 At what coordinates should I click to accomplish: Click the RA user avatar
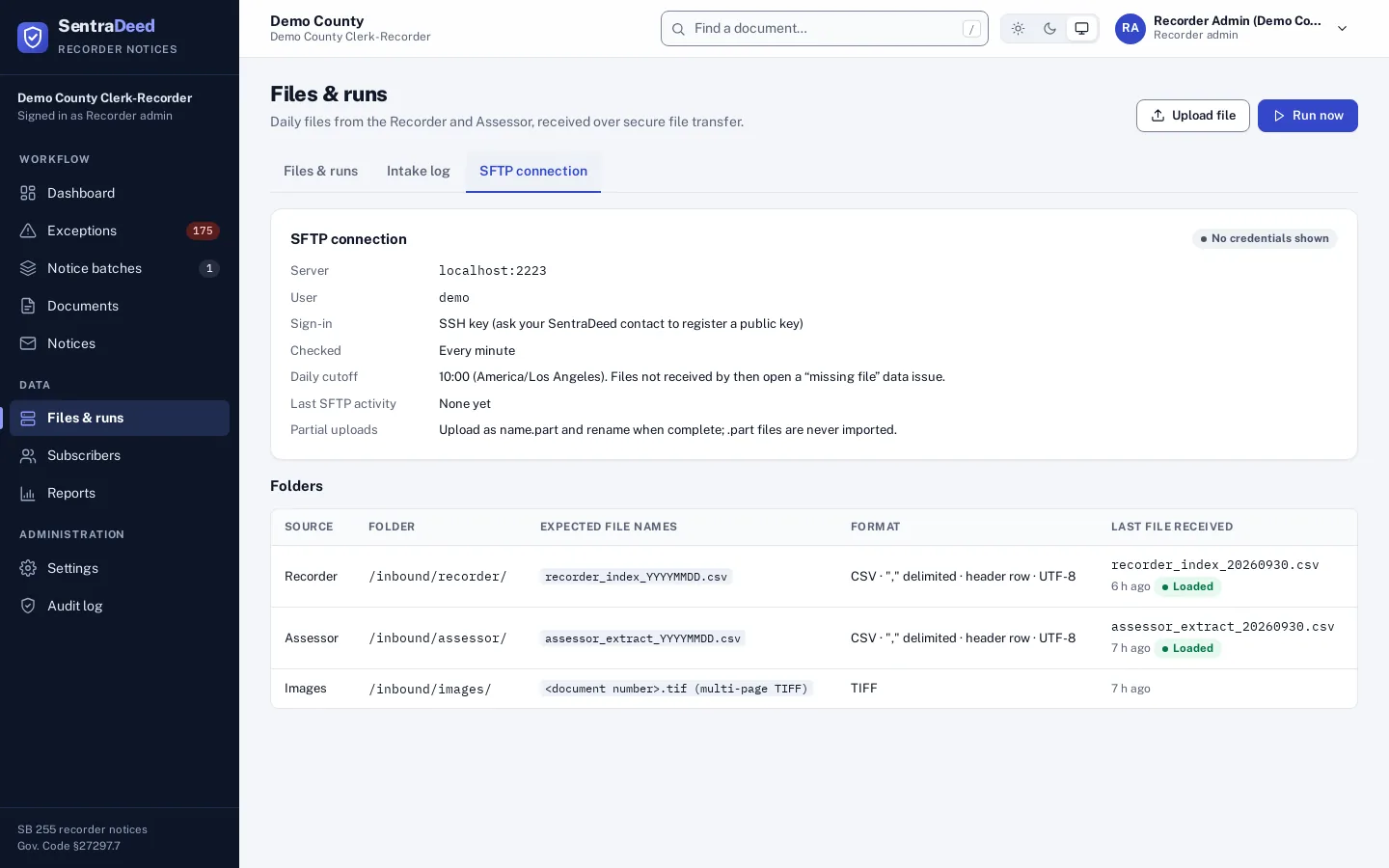[1130, 28]
